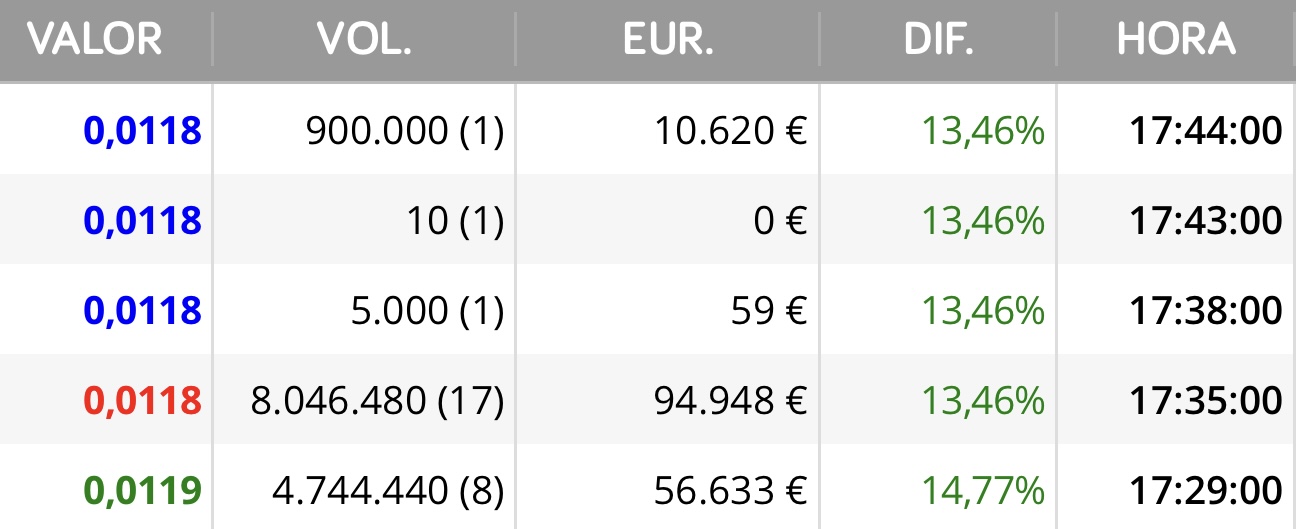1296x529 pixels.
Task: Click the 17:29:00 time cell
Action: pos(1206,491)
